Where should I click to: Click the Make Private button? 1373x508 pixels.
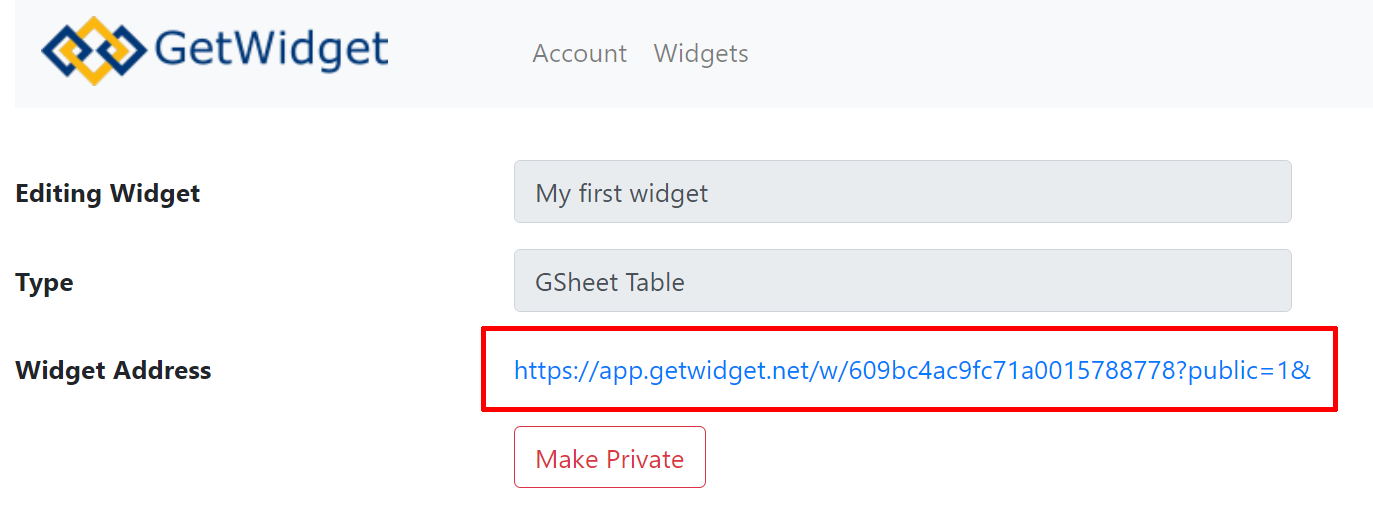tap(610, 457)
